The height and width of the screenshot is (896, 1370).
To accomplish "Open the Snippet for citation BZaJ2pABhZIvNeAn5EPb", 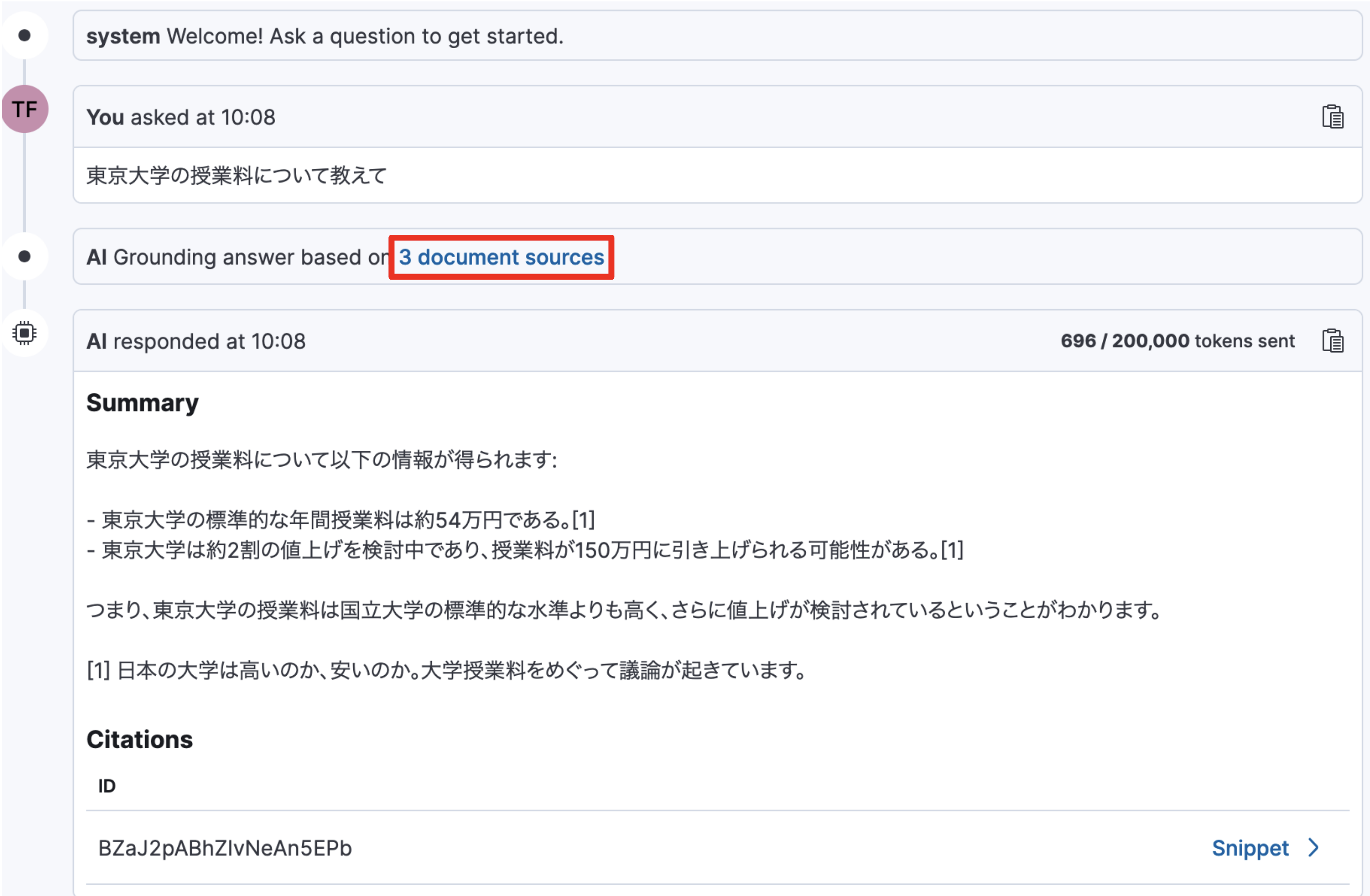I will click(1251, 847).
